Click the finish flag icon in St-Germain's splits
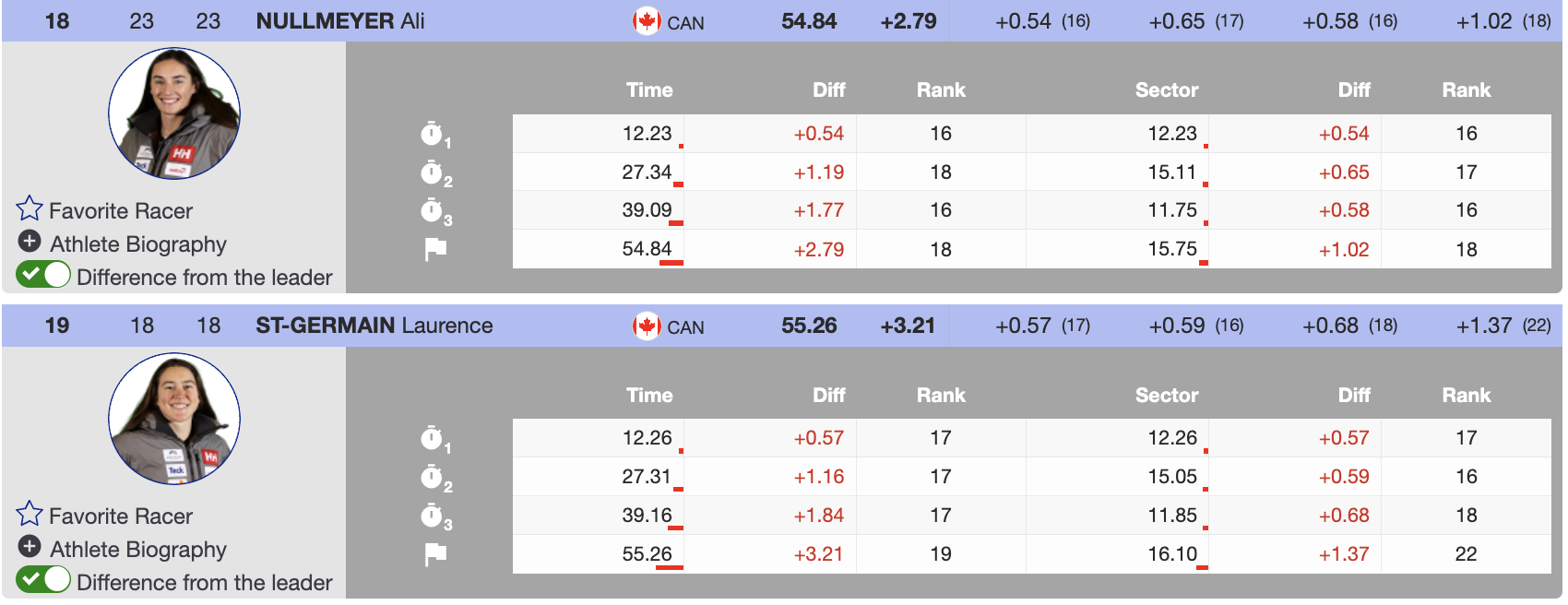Image resolution: width=1568 pixels, height=605 pixels. click(435, 554)
